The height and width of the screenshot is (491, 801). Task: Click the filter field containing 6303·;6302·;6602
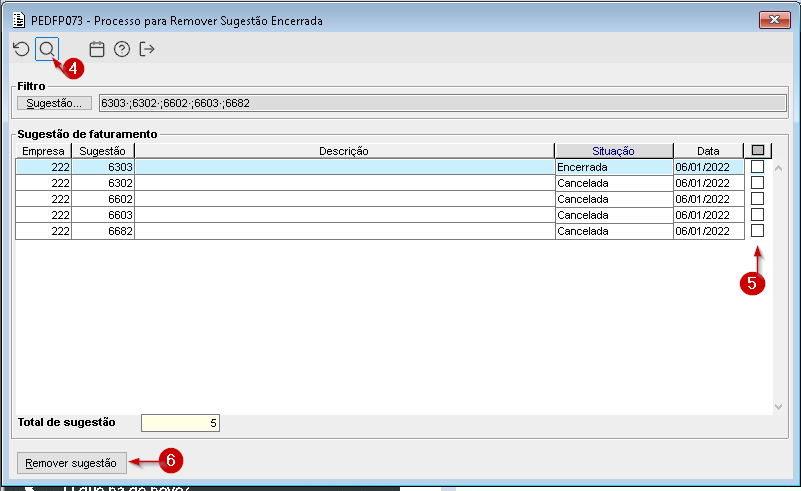[442, 103]
